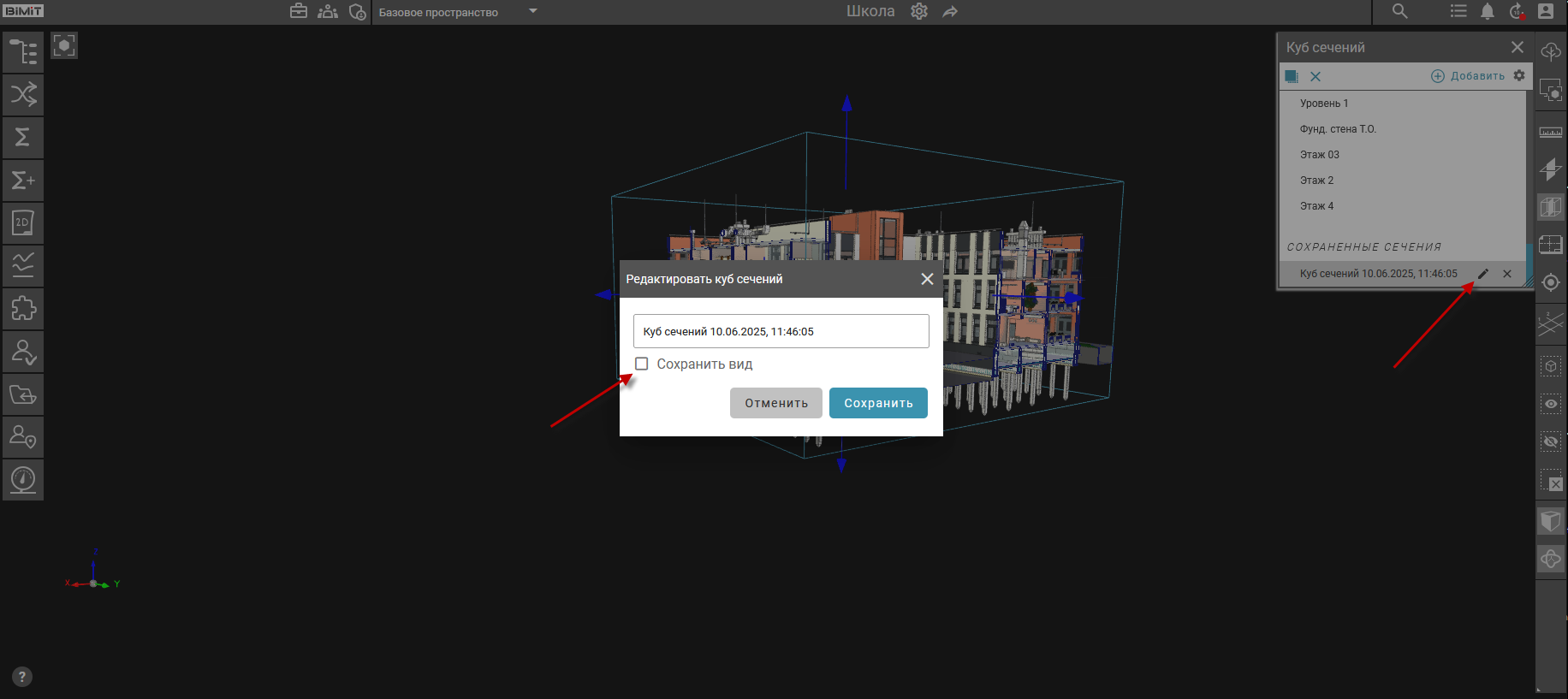Click the pencil icon to edit saved section

point(1483,274)
